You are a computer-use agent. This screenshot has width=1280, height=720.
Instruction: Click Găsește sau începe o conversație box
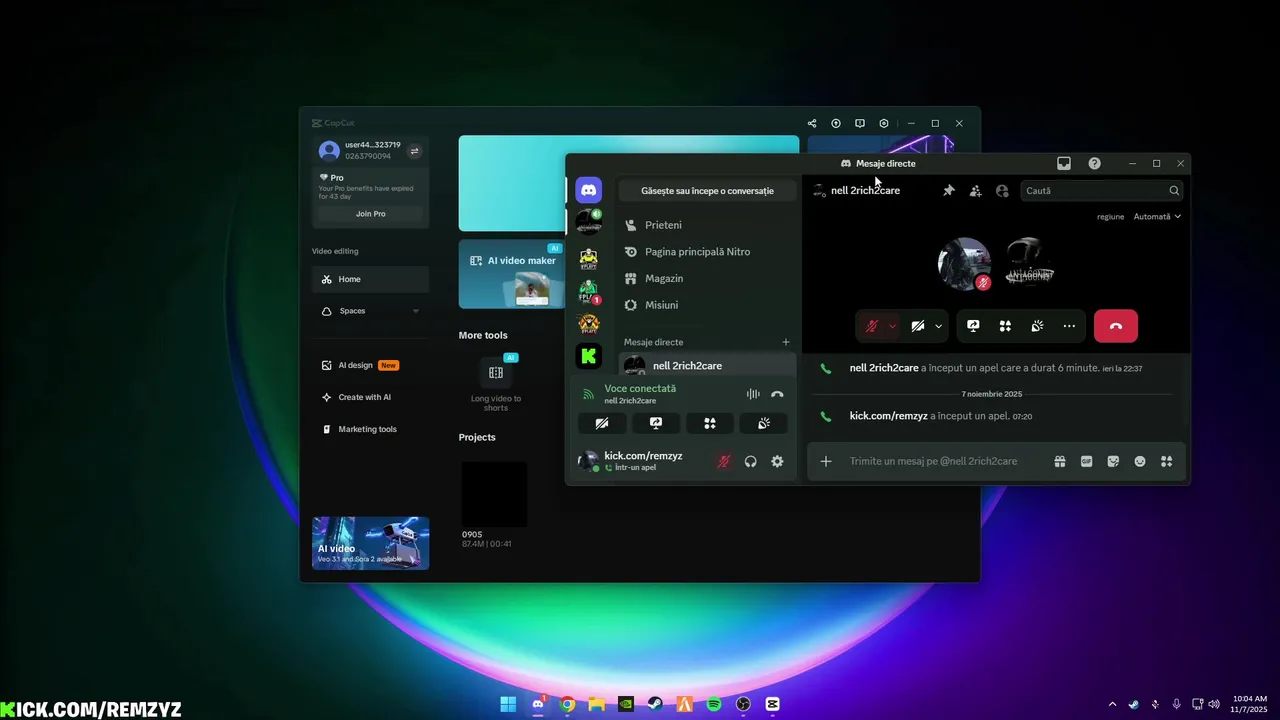click(708, 190)
